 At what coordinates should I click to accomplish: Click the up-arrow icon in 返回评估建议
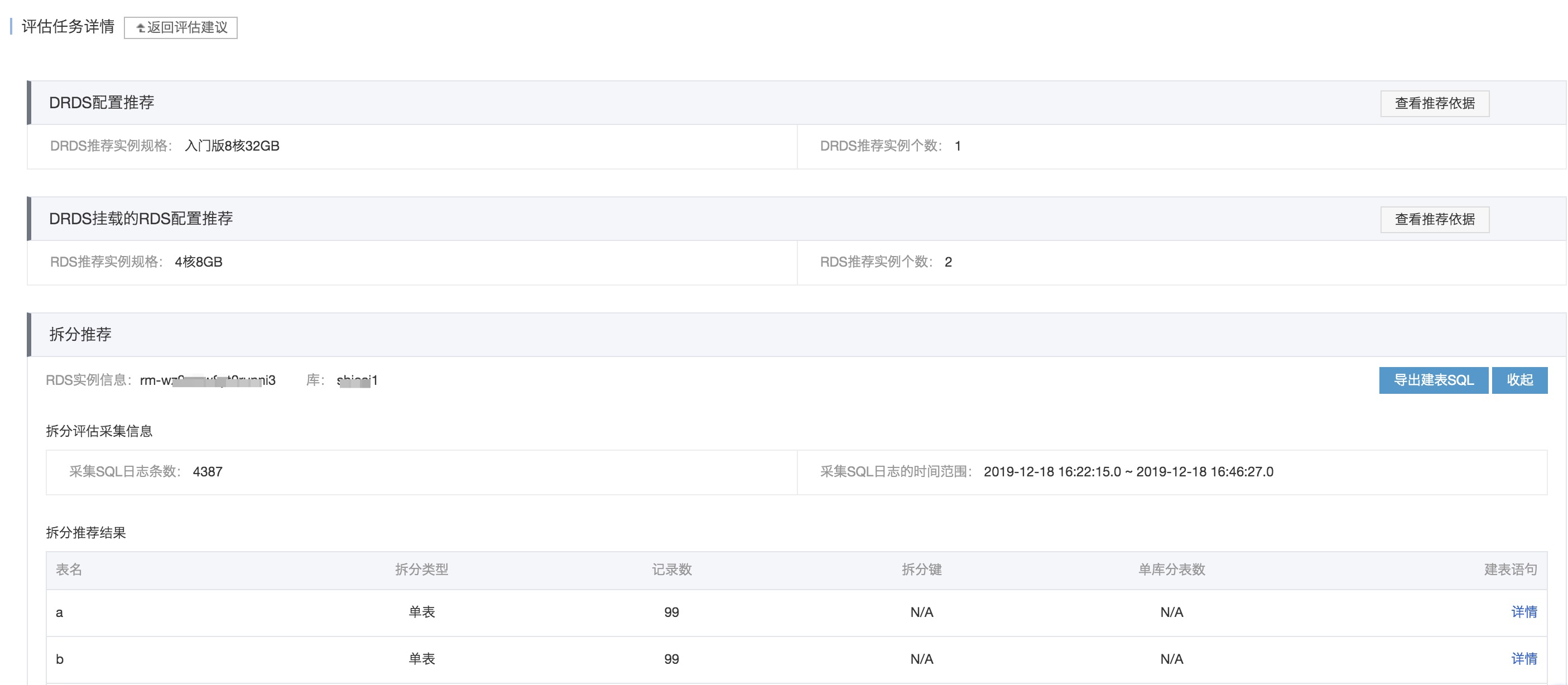141,28
